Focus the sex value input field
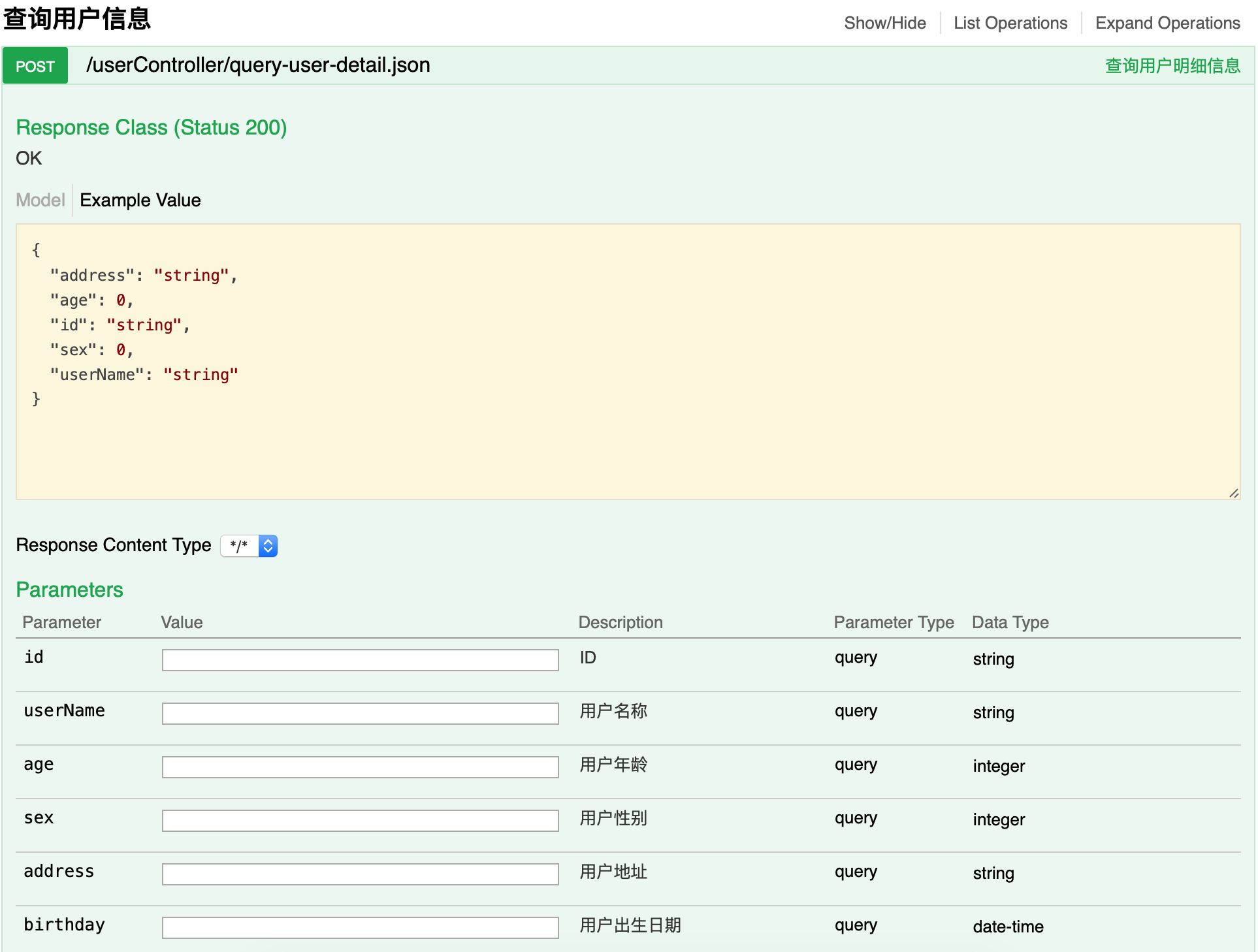 (x=360, y=820)
